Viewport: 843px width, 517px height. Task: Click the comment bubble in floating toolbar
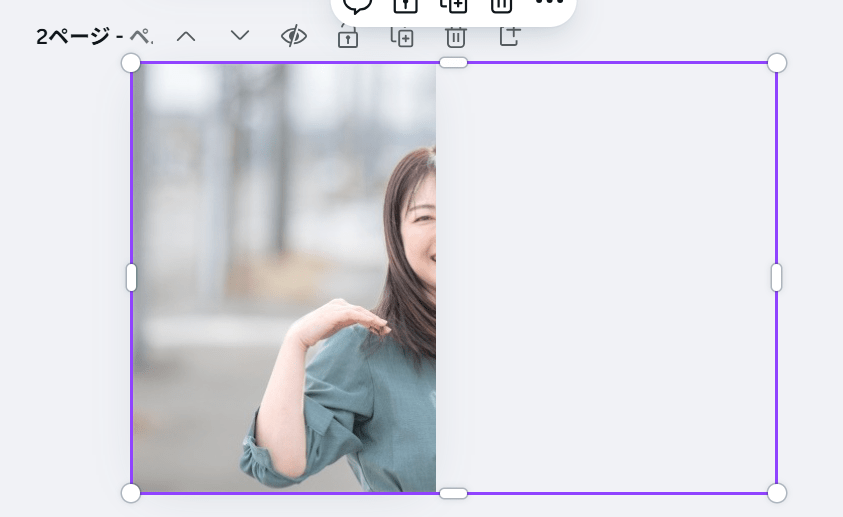(357, 5)
